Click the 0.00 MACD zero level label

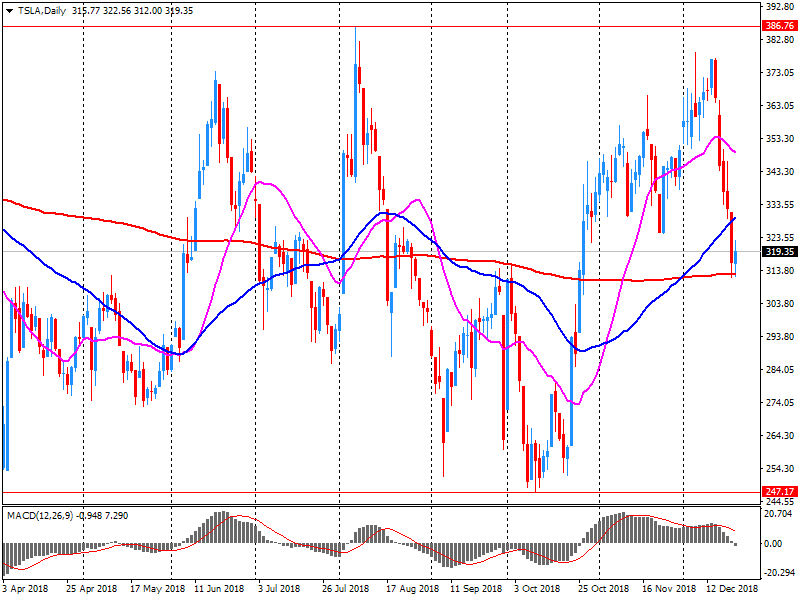773,544
